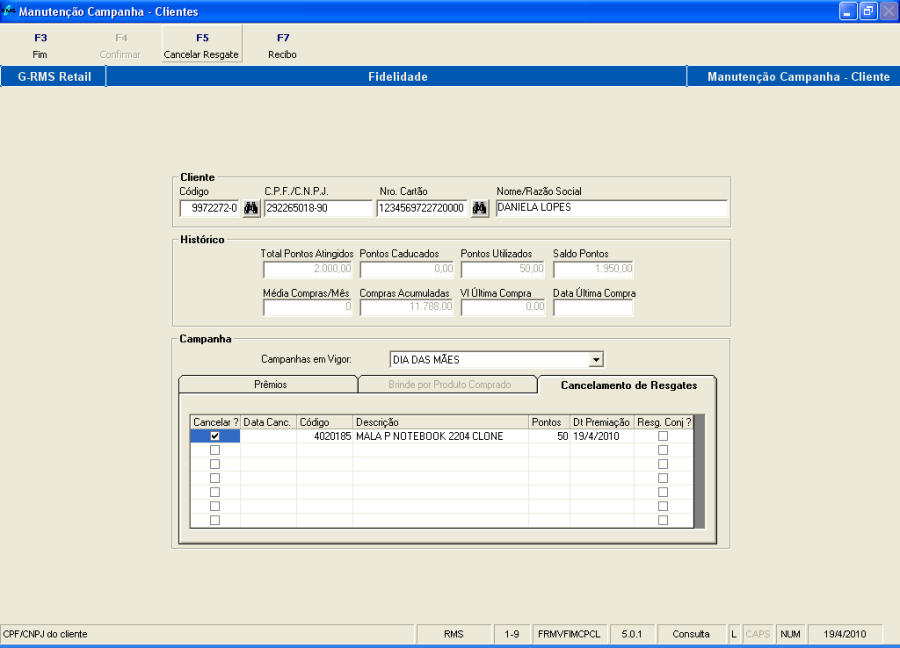This screenshot has height=648, width=900.
Task: Click the Total Pontos Atingidos field
Action: (308, 269)
